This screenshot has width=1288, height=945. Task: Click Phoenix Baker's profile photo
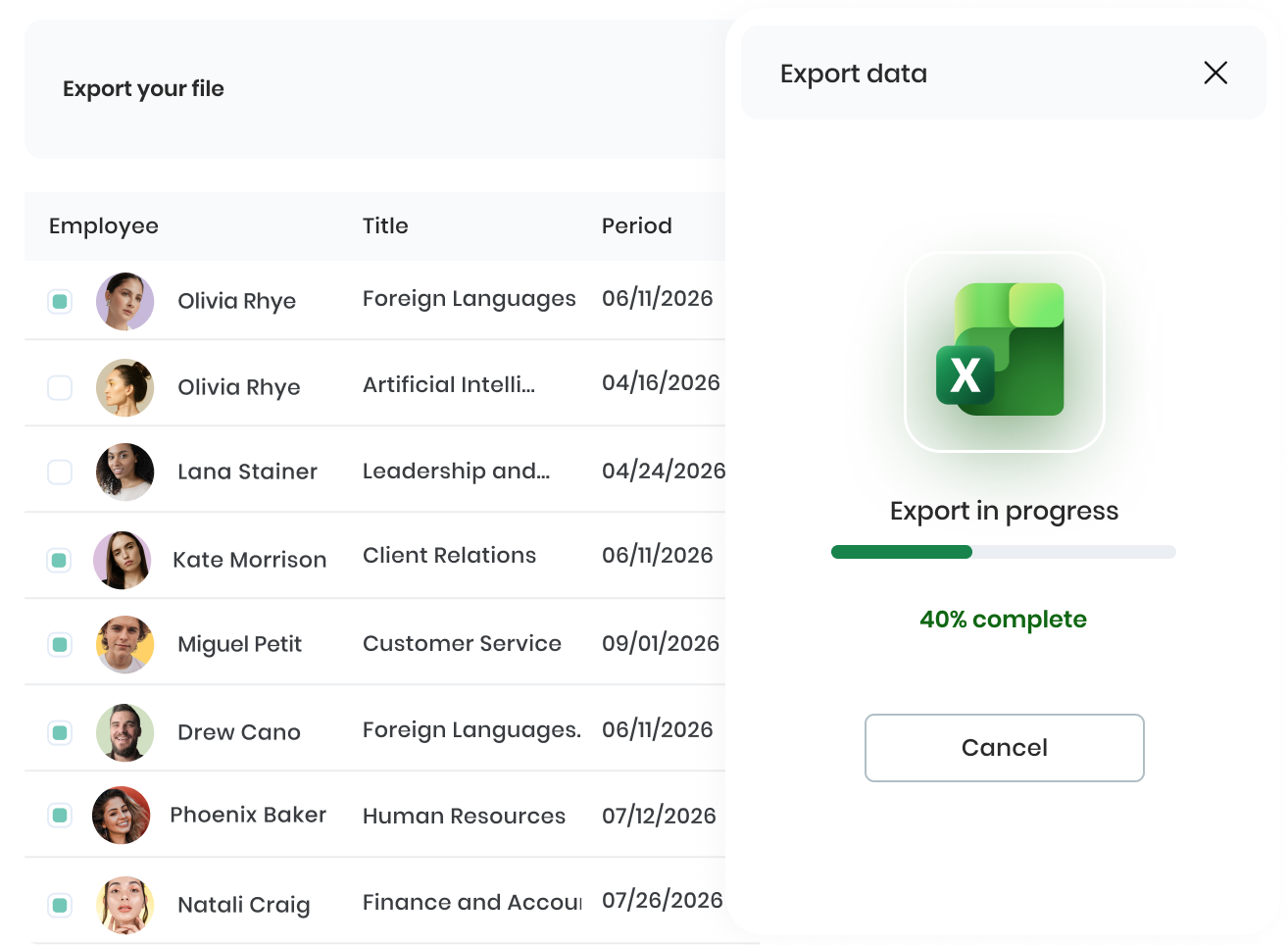(122, 815)
